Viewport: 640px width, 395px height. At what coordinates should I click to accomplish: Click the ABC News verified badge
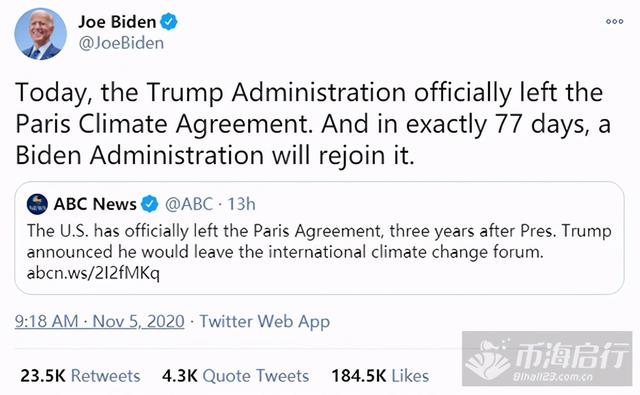point(150,204)
